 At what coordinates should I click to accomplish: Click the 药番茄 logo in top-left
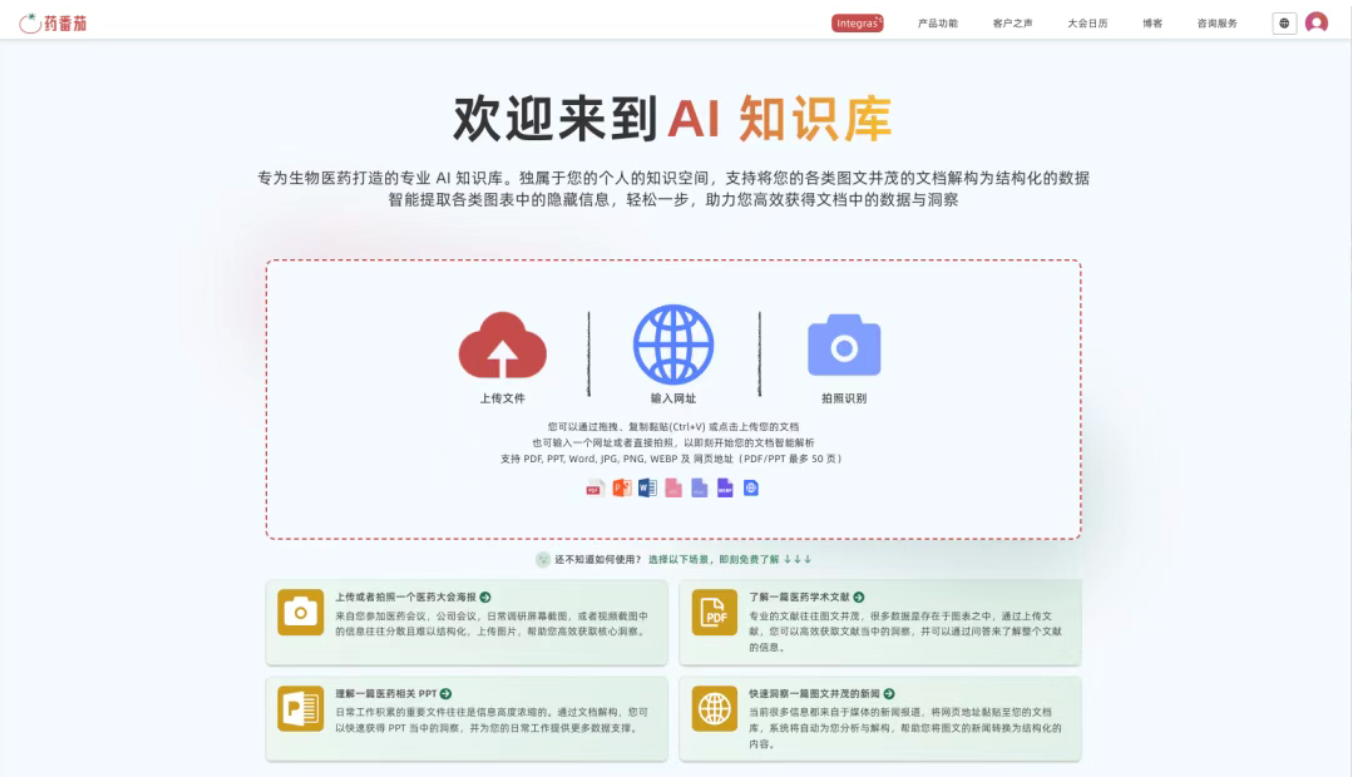point(53,23)
